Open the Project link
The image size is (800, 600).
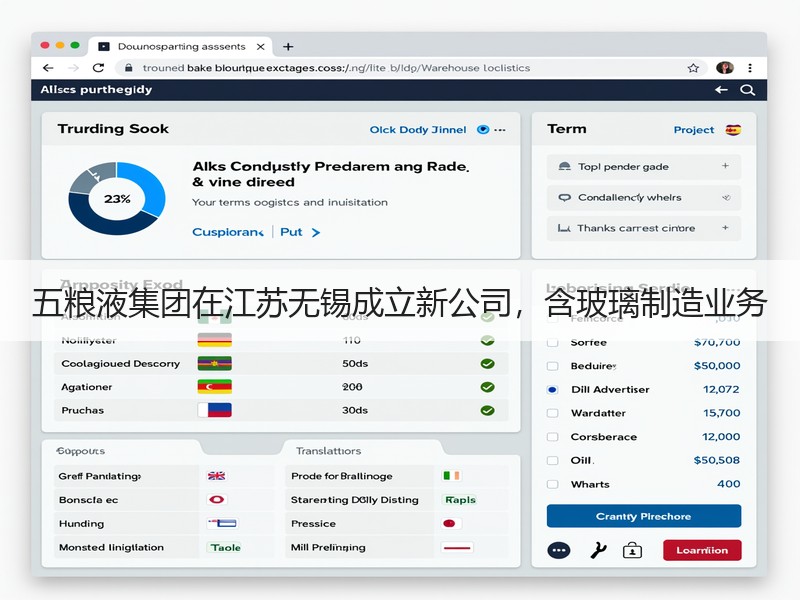pyautogui.click(x=693, y=130)
